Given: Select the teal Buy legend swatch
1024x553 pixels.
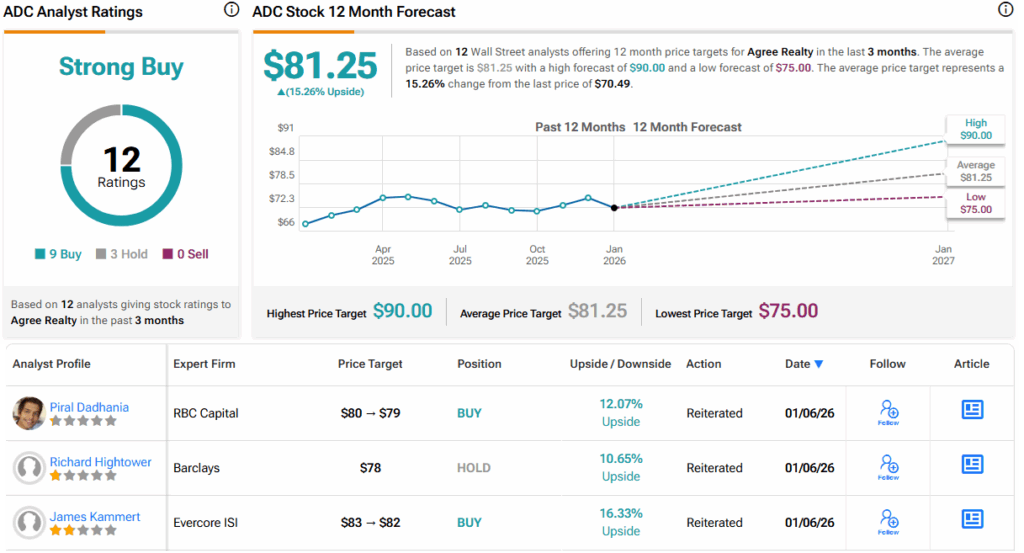Looking at the screenshot, I should pyautogui.click(x=39, y=254).
